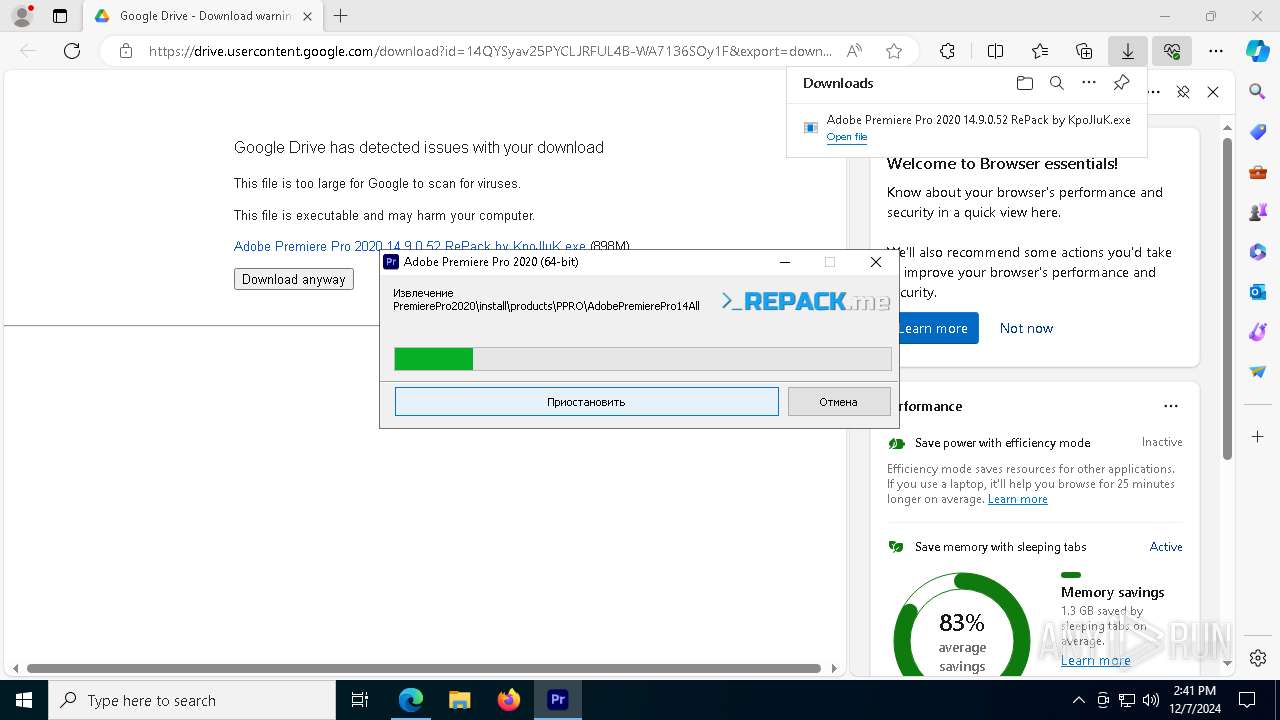Screen dimensions: 1280x720
Task: Click the Active sleeping tabs status
Action: pyautogui.click(x=1166, y=547)
